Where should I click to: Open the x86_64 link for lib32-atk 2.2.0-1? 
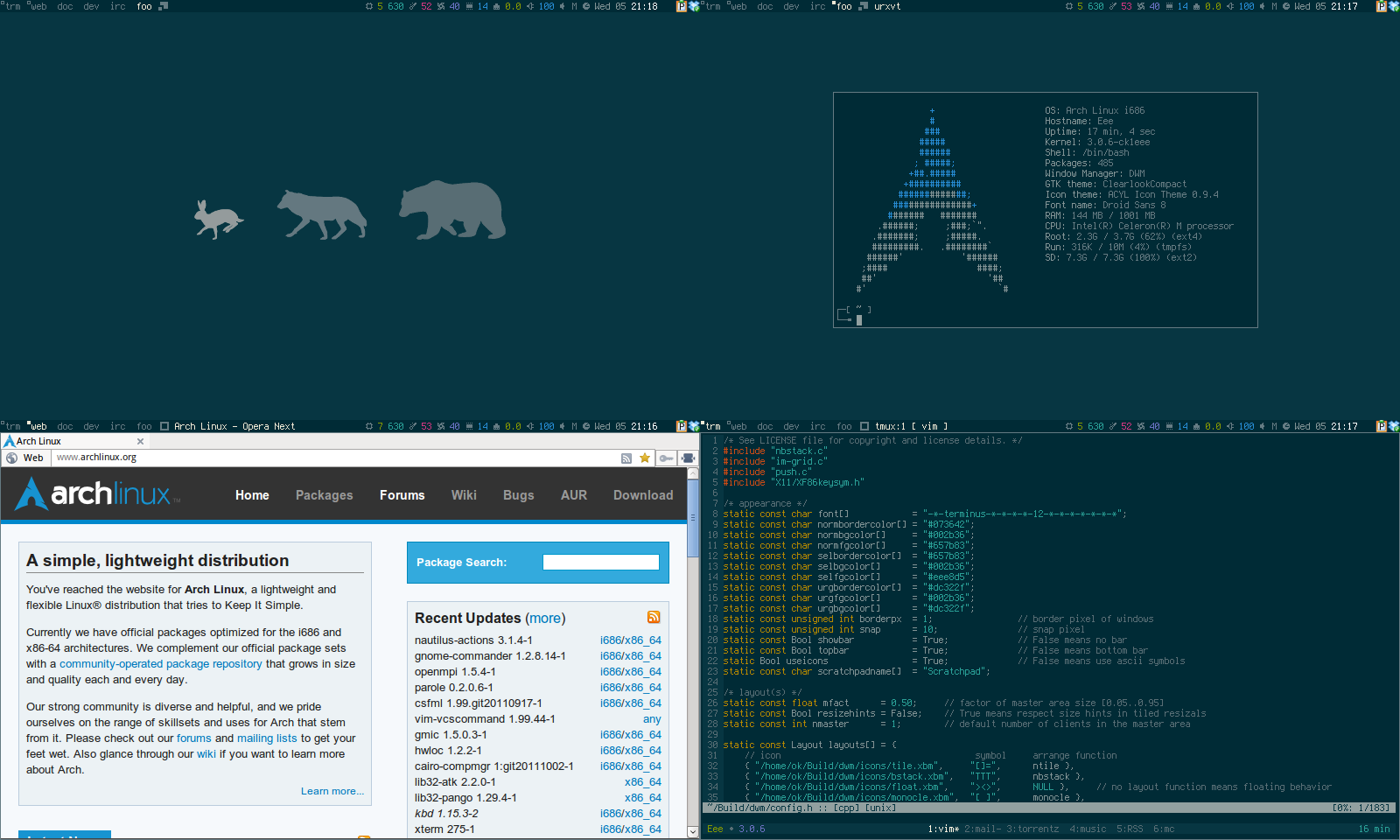pos(643,782)
